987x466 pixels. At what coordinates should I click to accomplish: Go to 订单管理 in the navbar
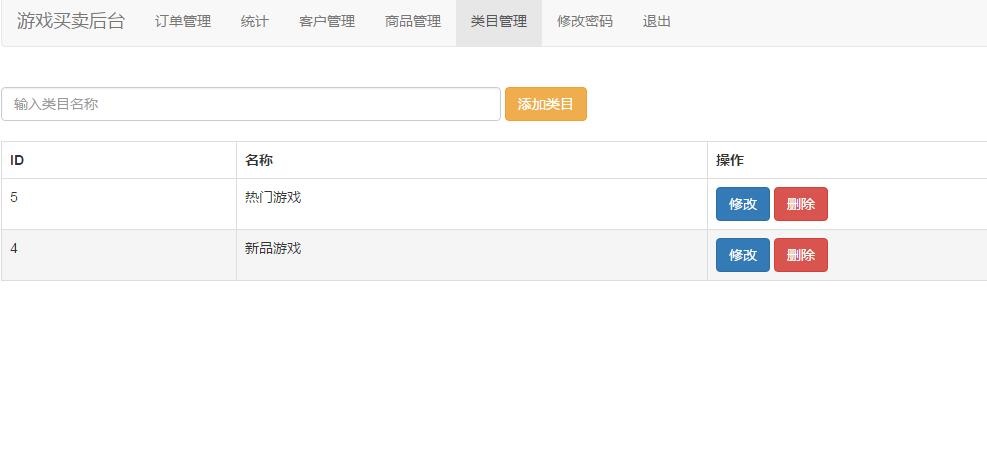(x=183, y=21)
